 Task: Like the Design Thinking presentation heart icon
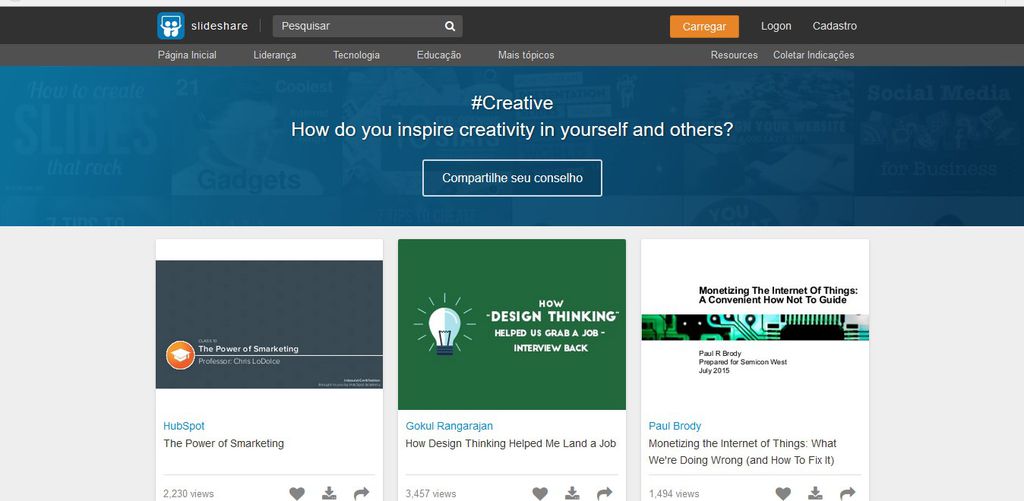540,493
